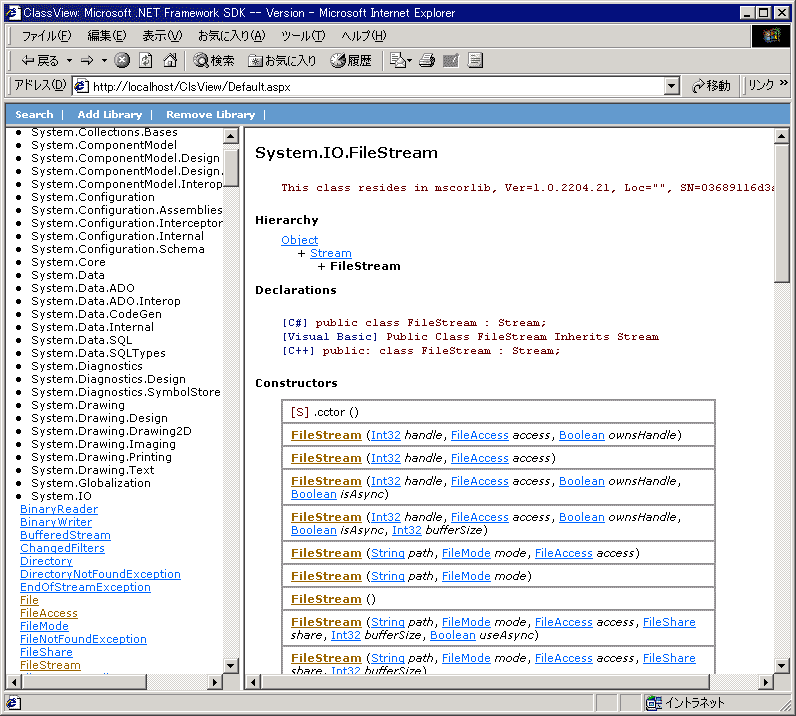Click the left pane scroll-up arrow
Image resolution: width=796 pixels, height=716 pixels.
(x=231, y=136)
